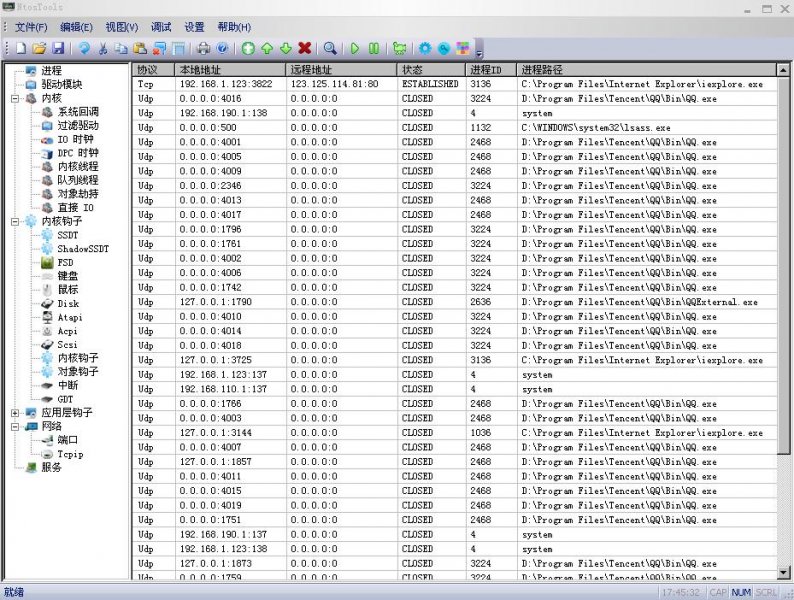Click the Paste clipboard icon
Viewport: 794px width, 600px height.
(x=140, y=49)
